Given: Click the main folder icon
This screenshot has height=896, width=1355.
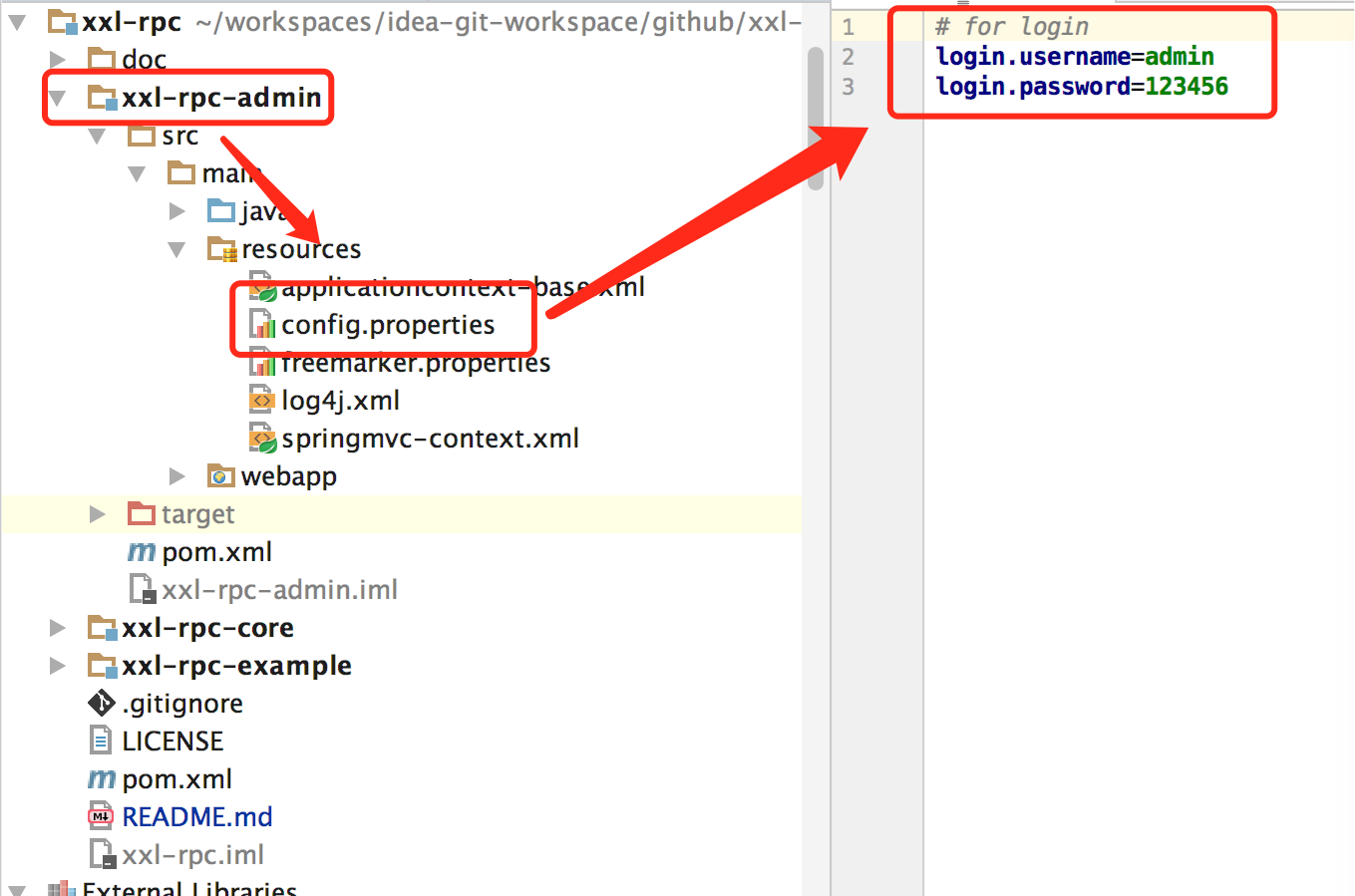Looking at the screenshot, I should tap(181, 173).
